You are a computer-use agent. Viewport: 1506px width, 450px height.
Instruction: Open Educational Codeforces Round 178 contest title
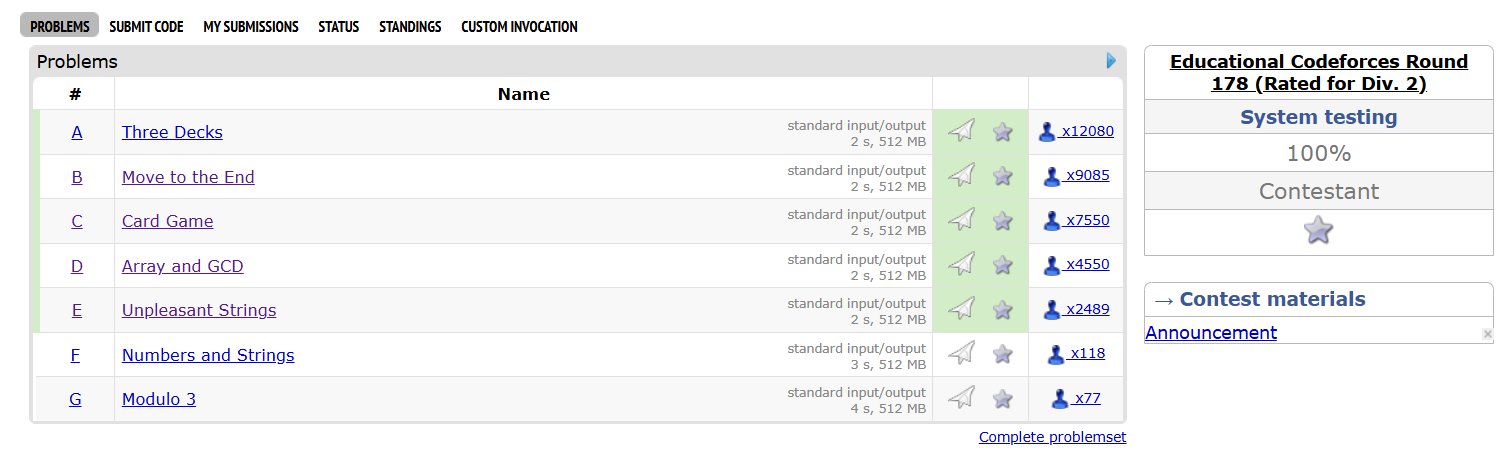(1318, 73)
